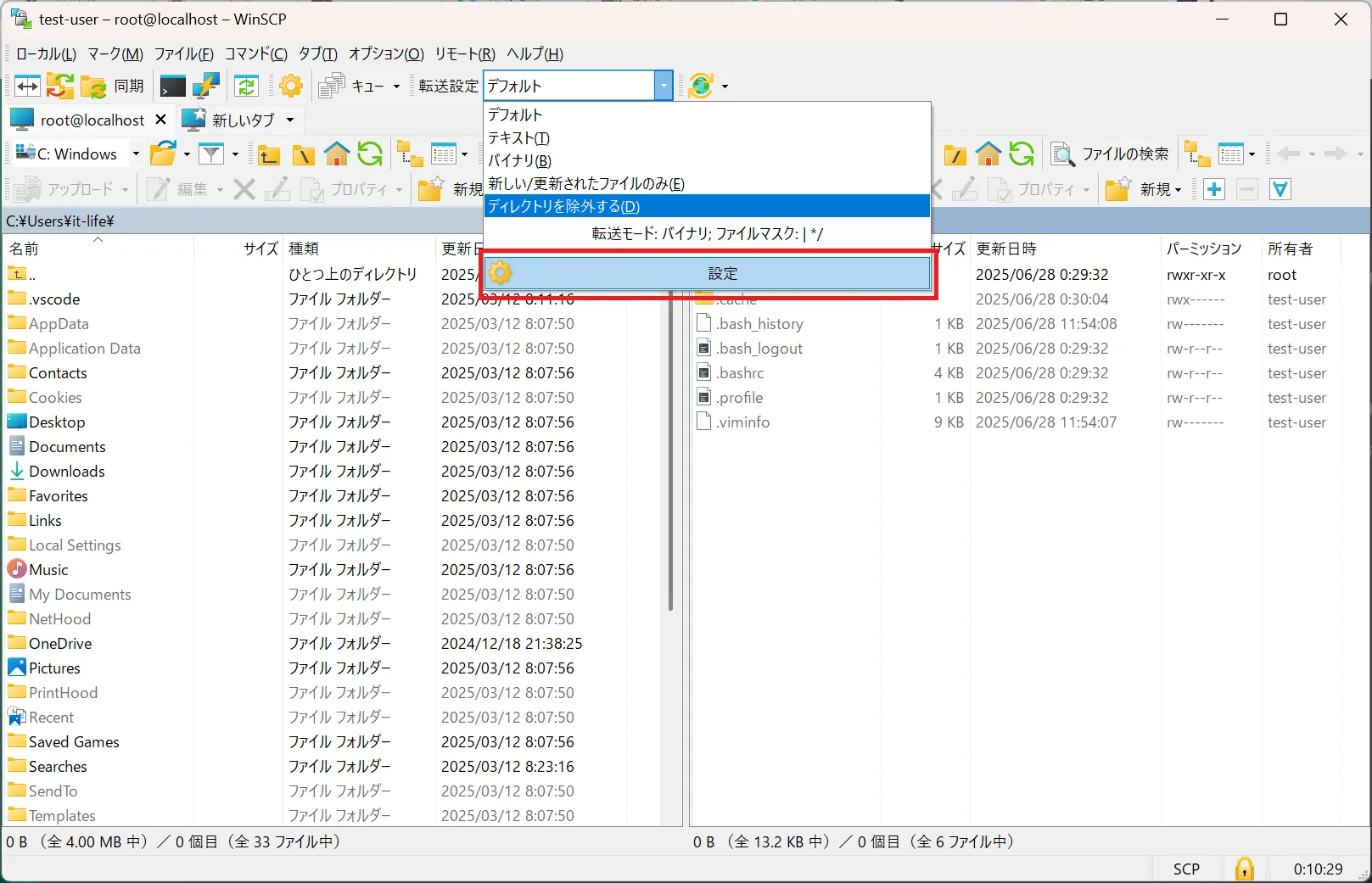Close the root@localhost tab with X

click(160, 120)
